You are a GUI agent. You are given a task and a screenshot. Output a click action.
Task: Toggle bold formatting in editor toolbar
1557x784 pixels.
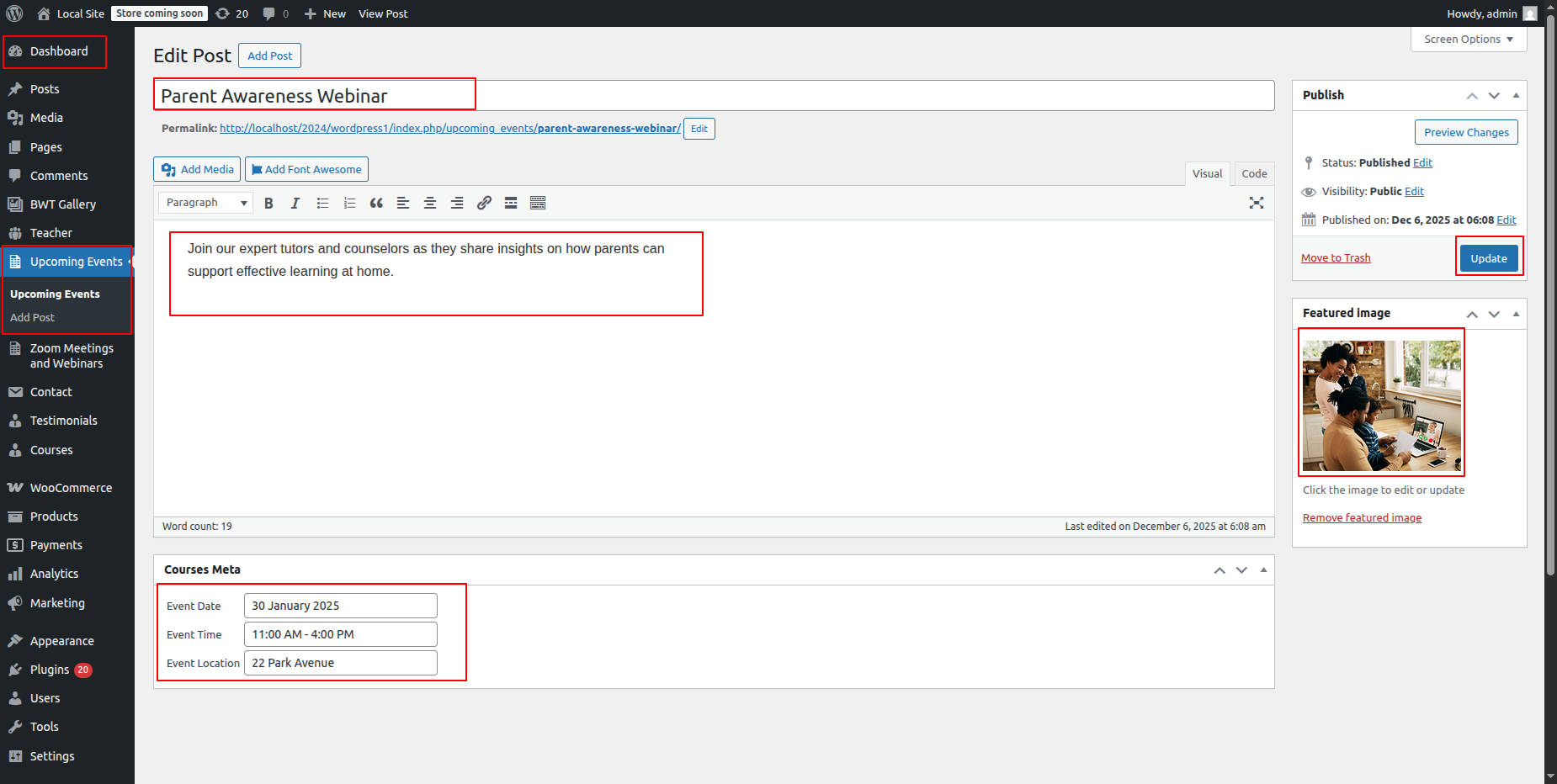(x=268, y=203)
